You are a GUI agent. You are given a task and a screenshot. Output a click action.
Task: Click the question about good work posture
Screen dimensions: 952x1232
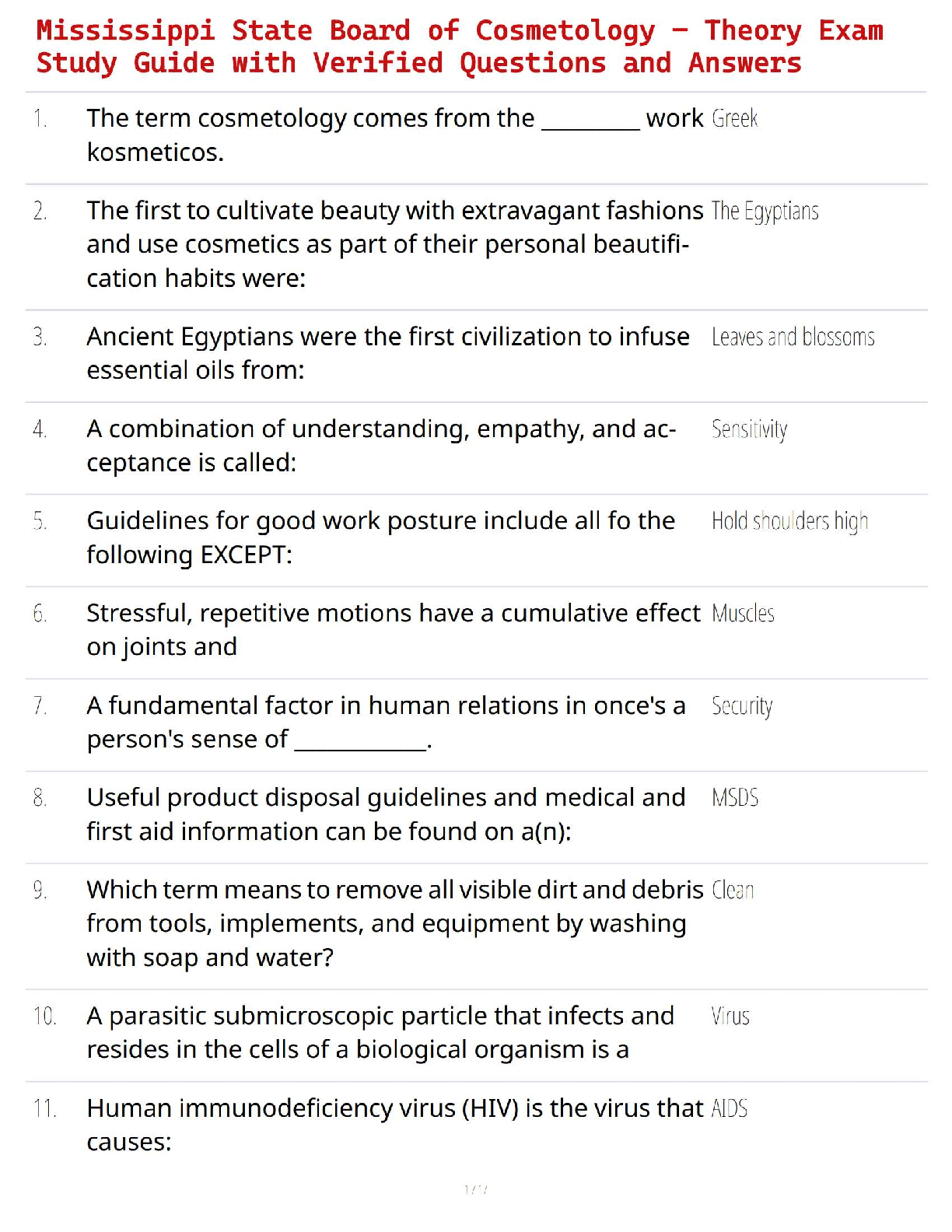pyautogui.click(x=380, y=537)
